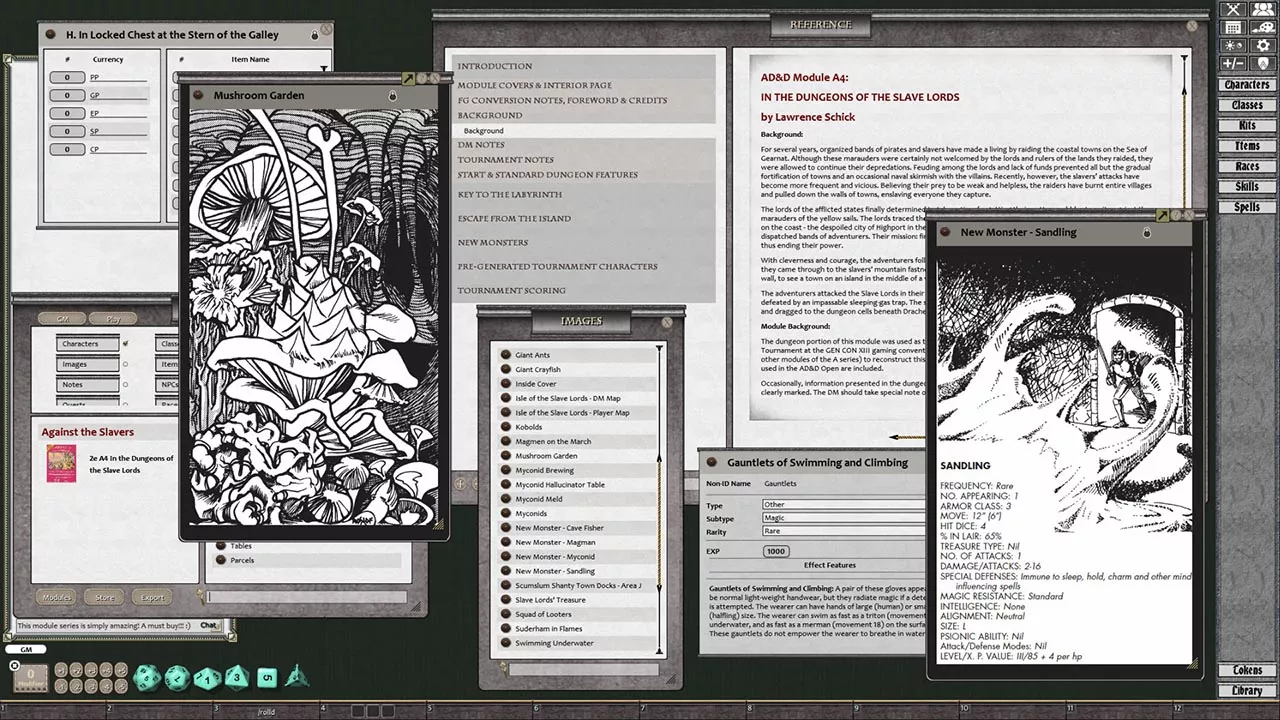
Task: Click the link icon beside Kobolds
Action: (506, 427)
